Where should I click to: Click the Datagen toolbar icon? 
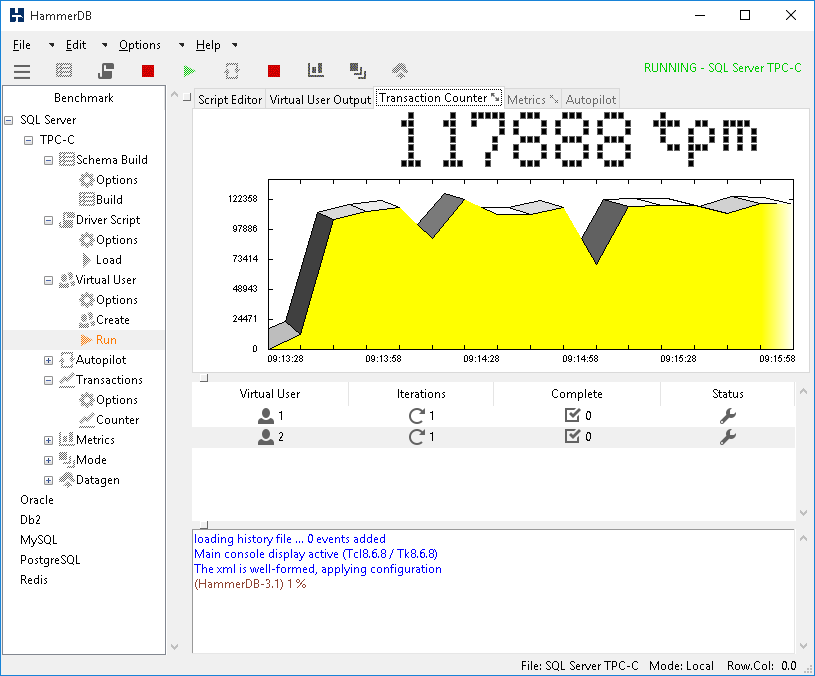(400, 71)
